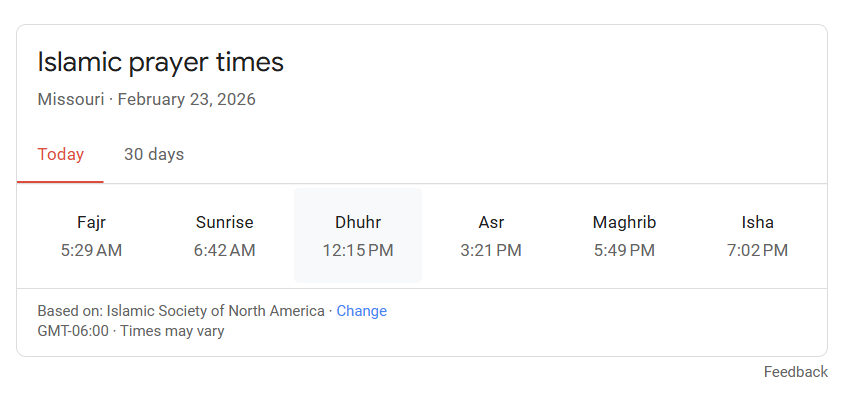Select the highlighted Dhuhr label
This screenshot has height=414, width=866.
[x=357, y=223]
